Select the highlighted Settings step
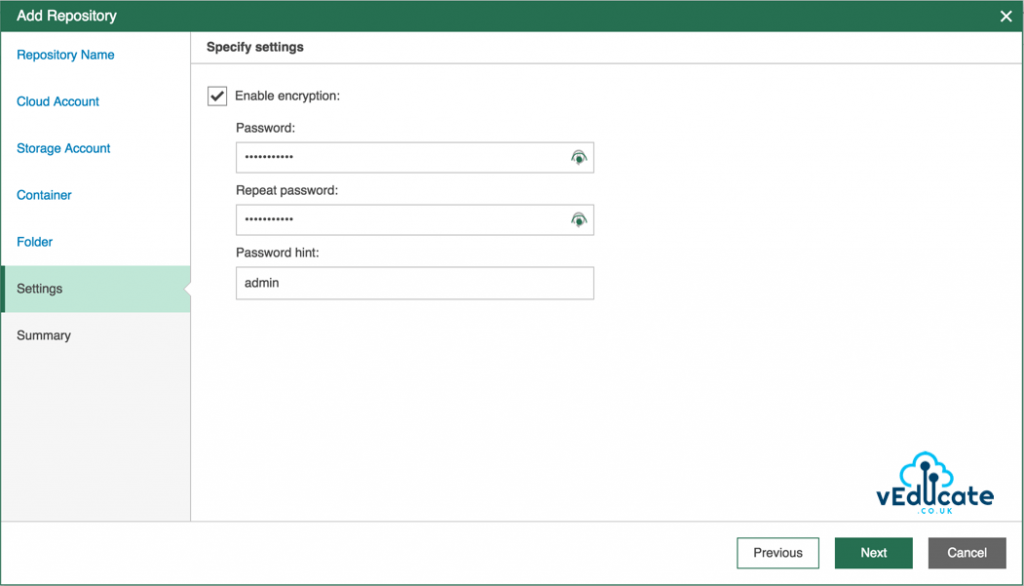The image size is (1024, 586). [x=40, y=288]
